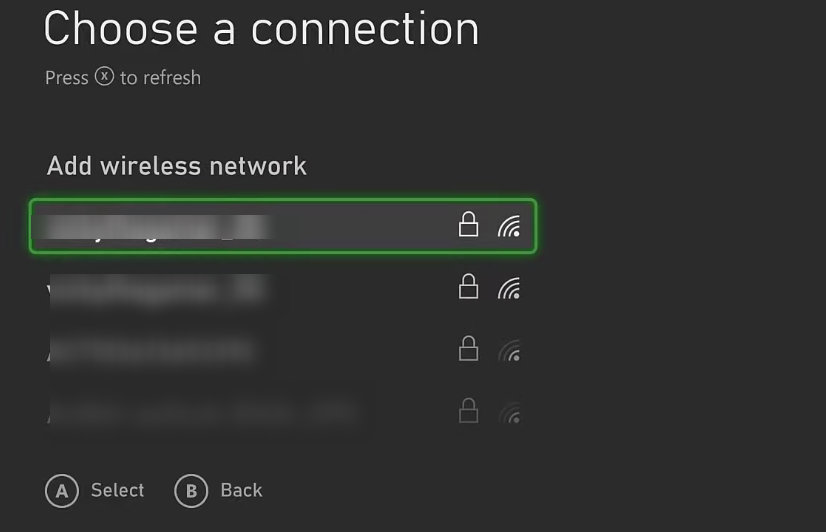Click the 'to refresh' hint text
826x532 pixels.
click(160, 78)
